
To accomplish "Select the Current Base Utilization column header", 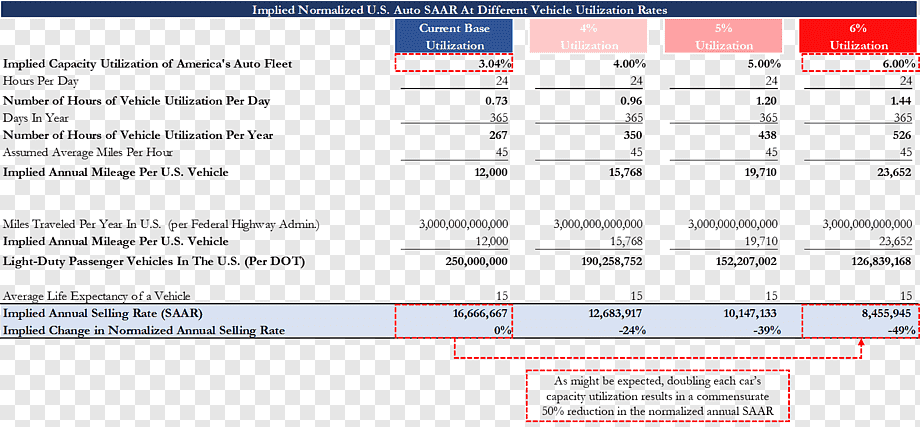I will point(455,36).
